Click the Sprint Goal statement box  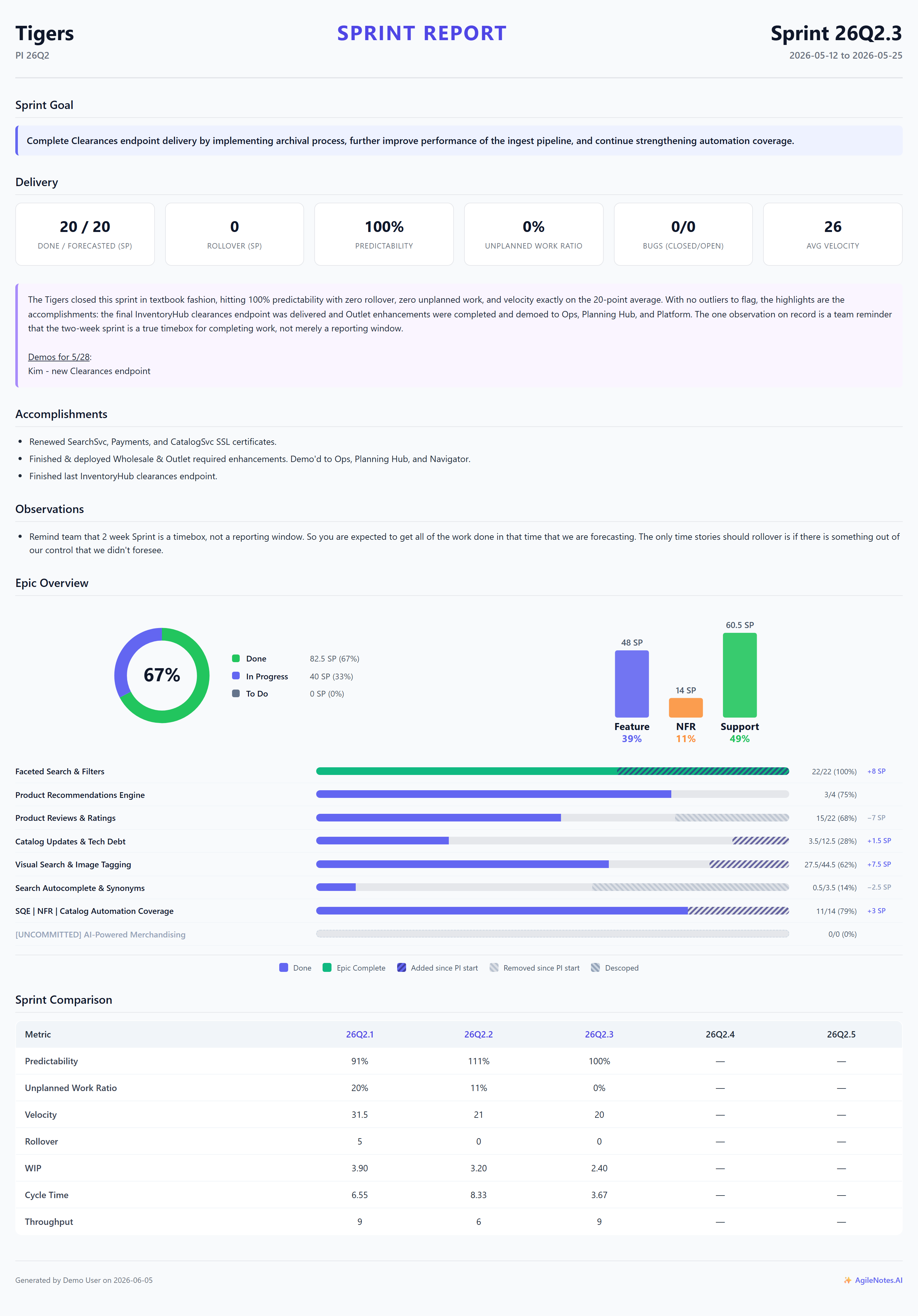pyautogui.click(x=459, y=141)
